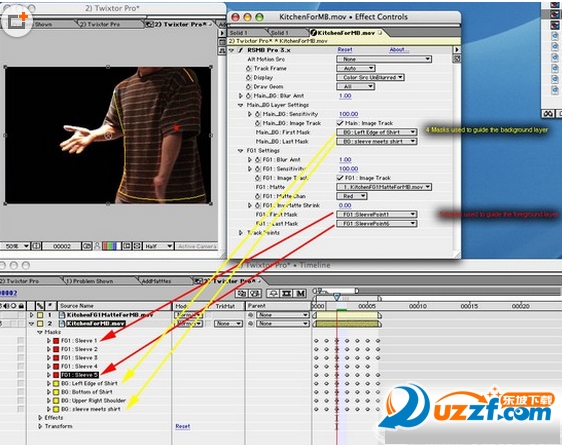This screenshot has width=562, height=445.
Task: Click the FG1 Sensitivity value 100.00
Action: [348, 169]
